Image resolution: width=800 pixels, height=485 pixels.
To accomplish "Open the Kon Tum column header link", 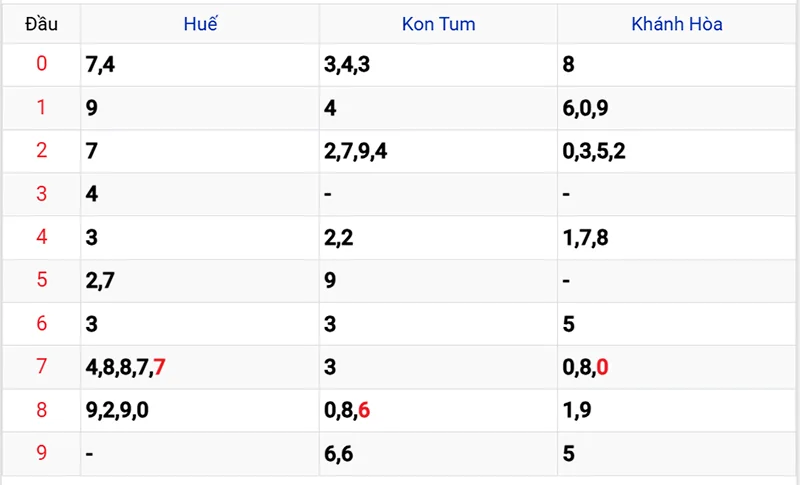I will click(x=438, y=24).
